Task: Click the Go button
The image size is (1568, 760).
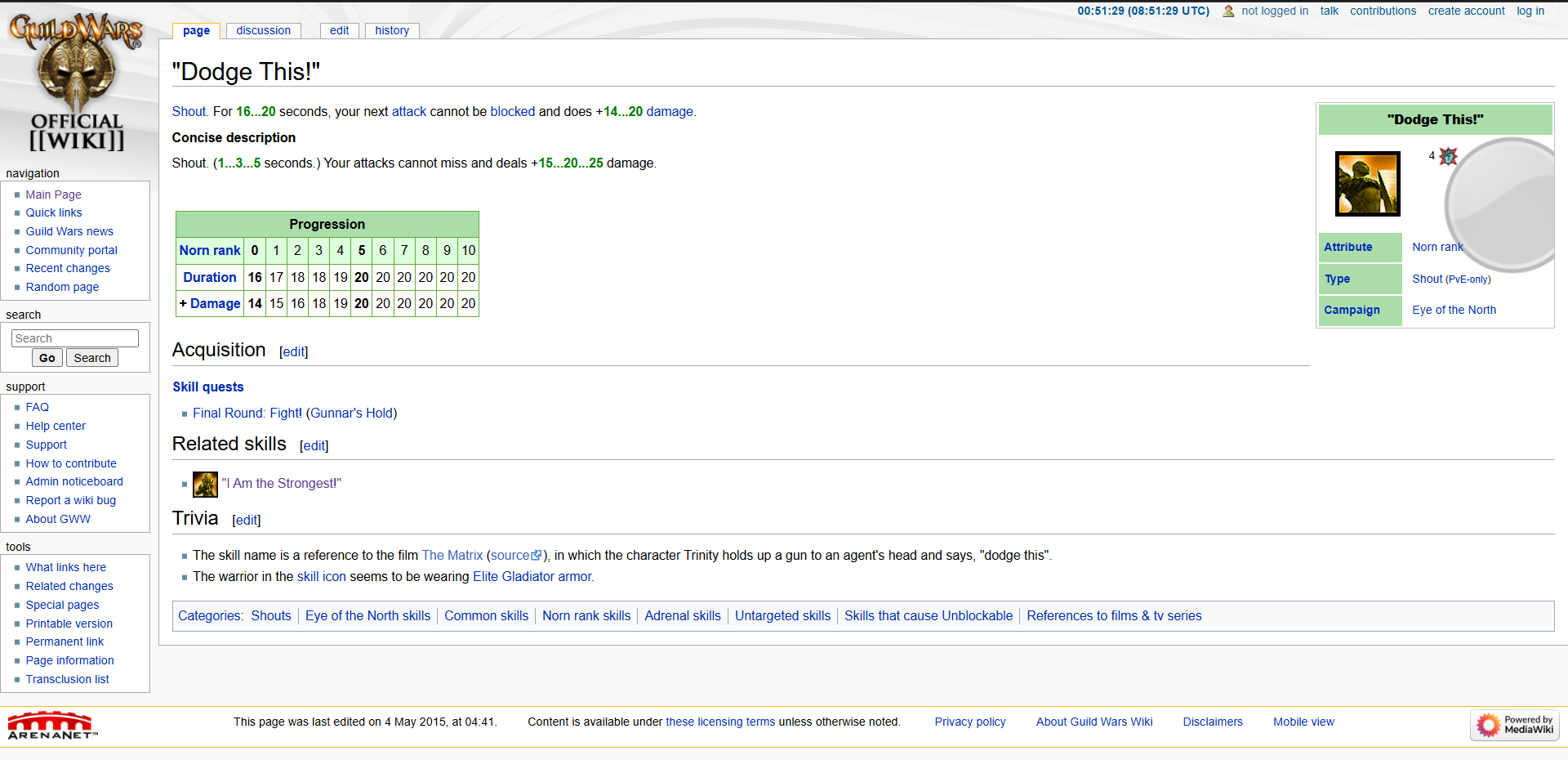Action: [47, 358]
